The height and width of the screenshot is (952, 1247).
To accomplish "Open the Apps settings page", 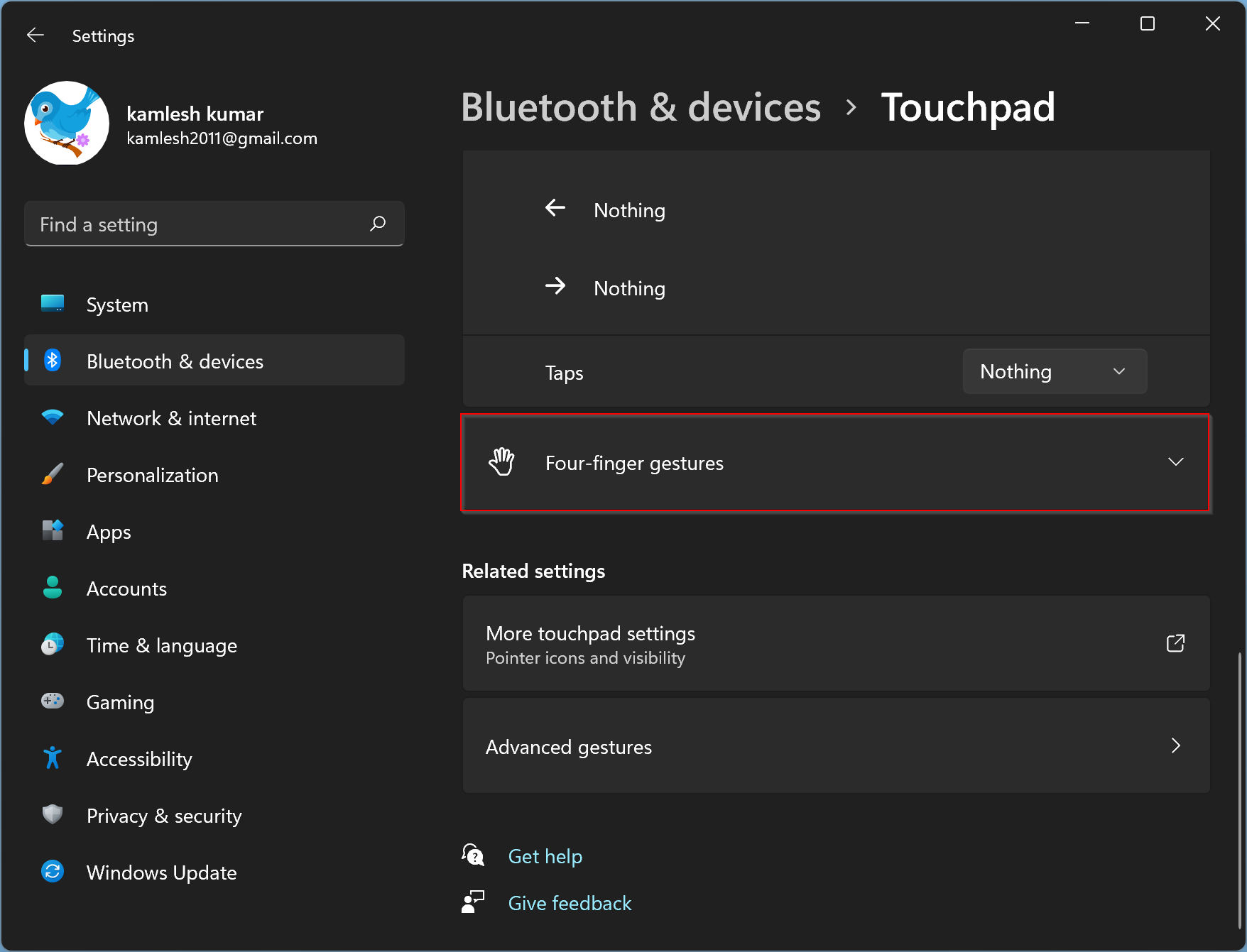I will tap(214, 532).
